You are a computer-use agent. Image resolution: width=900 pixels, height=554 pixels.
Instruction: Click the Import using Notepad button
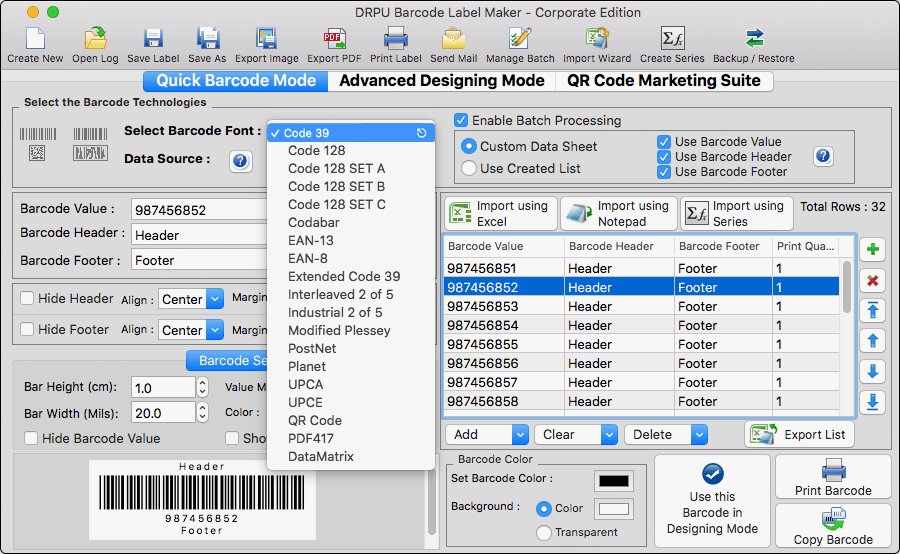[619, 214]
